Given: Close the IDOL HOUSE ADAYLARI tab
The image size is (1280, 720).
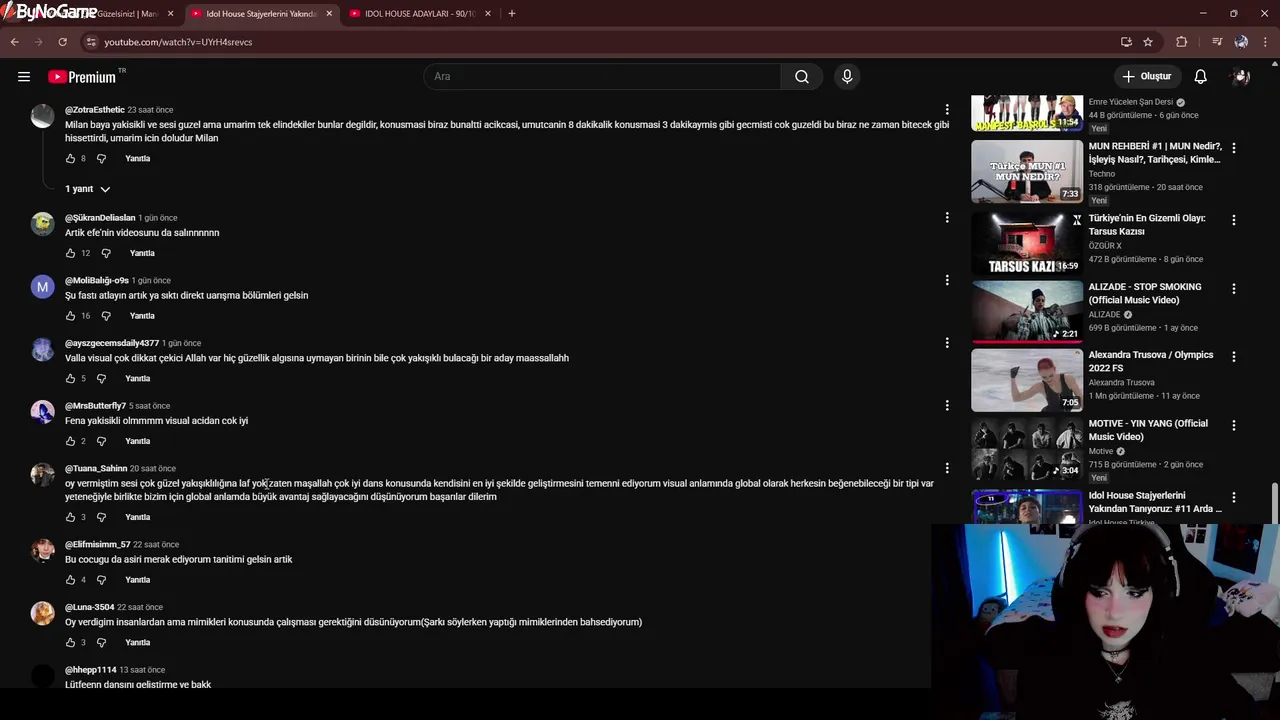Looking at the screenshot, I should click(x=488, y=14).
